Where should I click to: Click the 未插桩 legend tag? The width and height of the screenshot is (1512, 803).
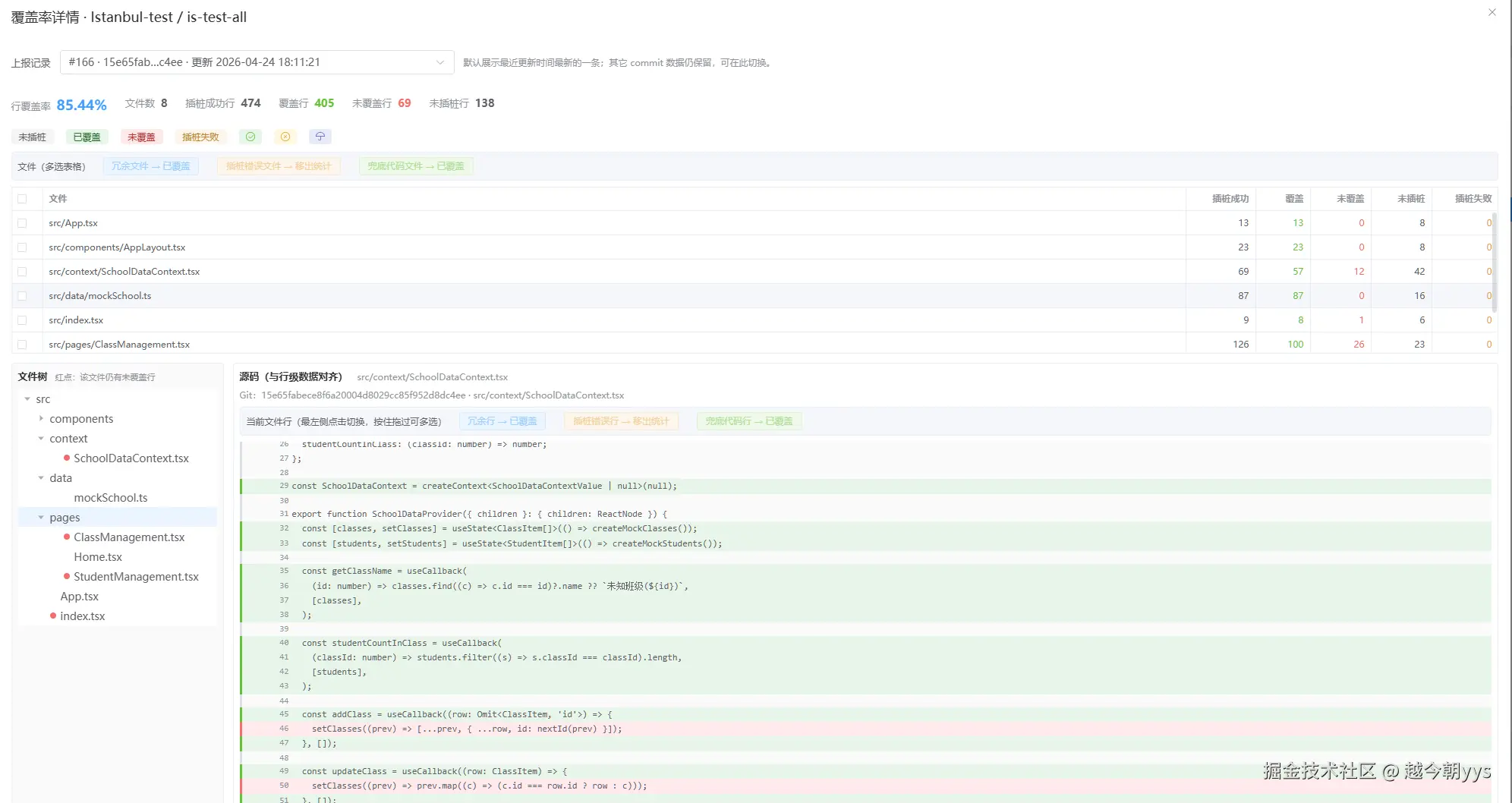(x=33, y=137)
